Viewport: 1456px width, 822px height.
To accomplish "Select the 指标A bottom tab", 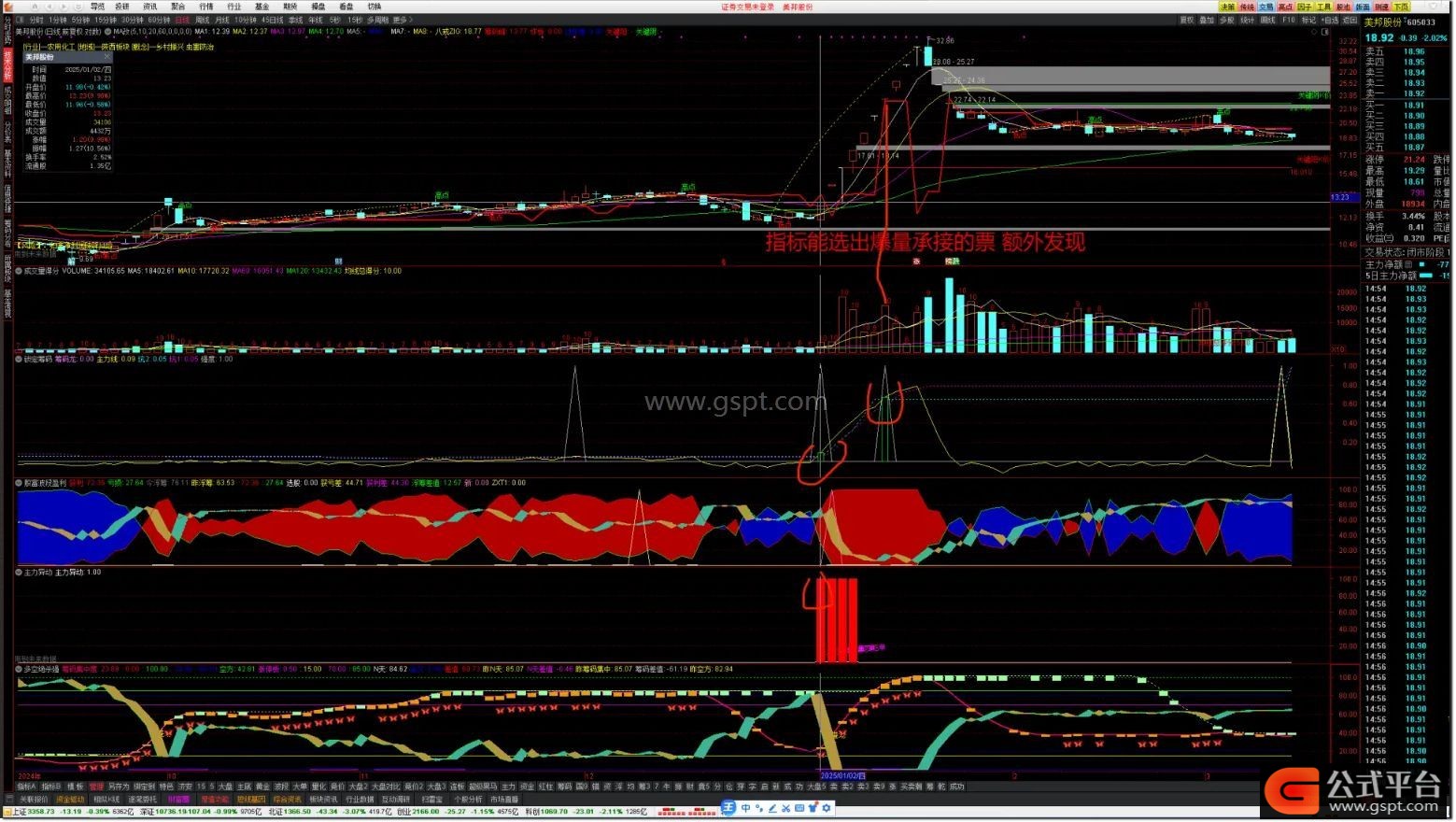I will point(26,787).
